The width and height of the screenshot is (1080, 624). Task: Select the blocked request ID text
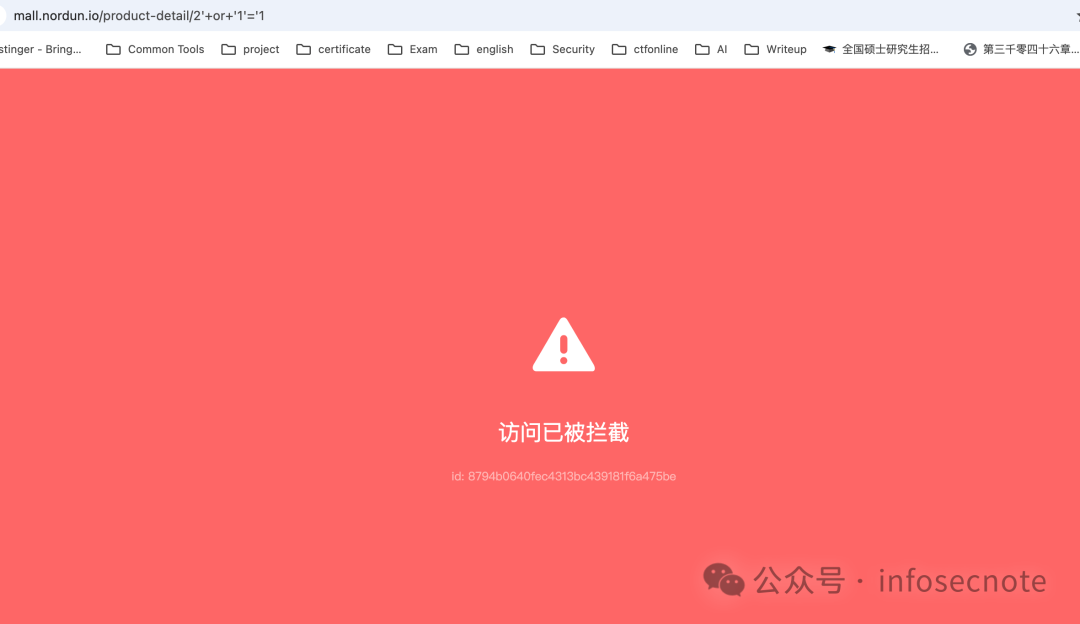click(563, 476)
